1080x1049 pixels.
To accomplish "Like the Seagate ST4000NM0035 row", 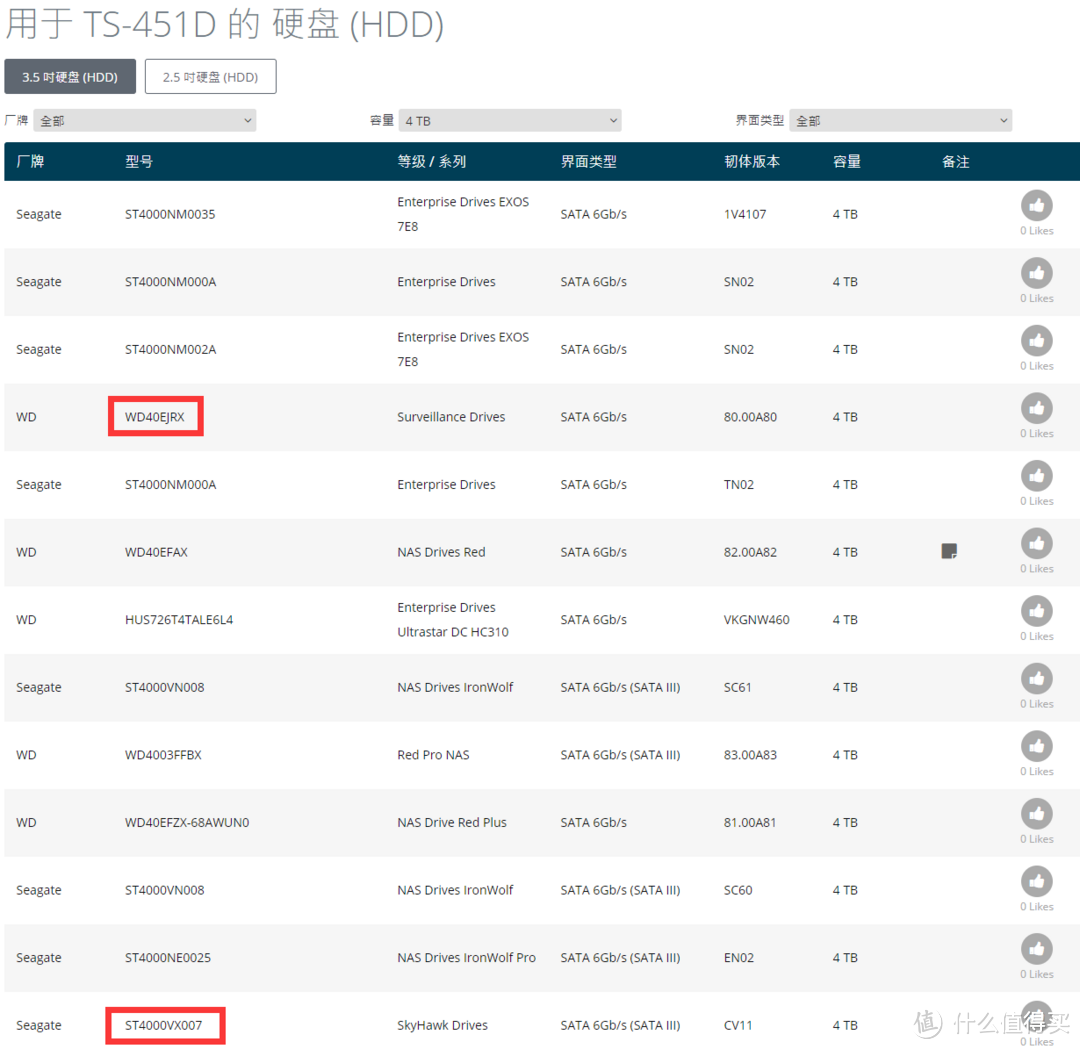I will [1037, 205].
